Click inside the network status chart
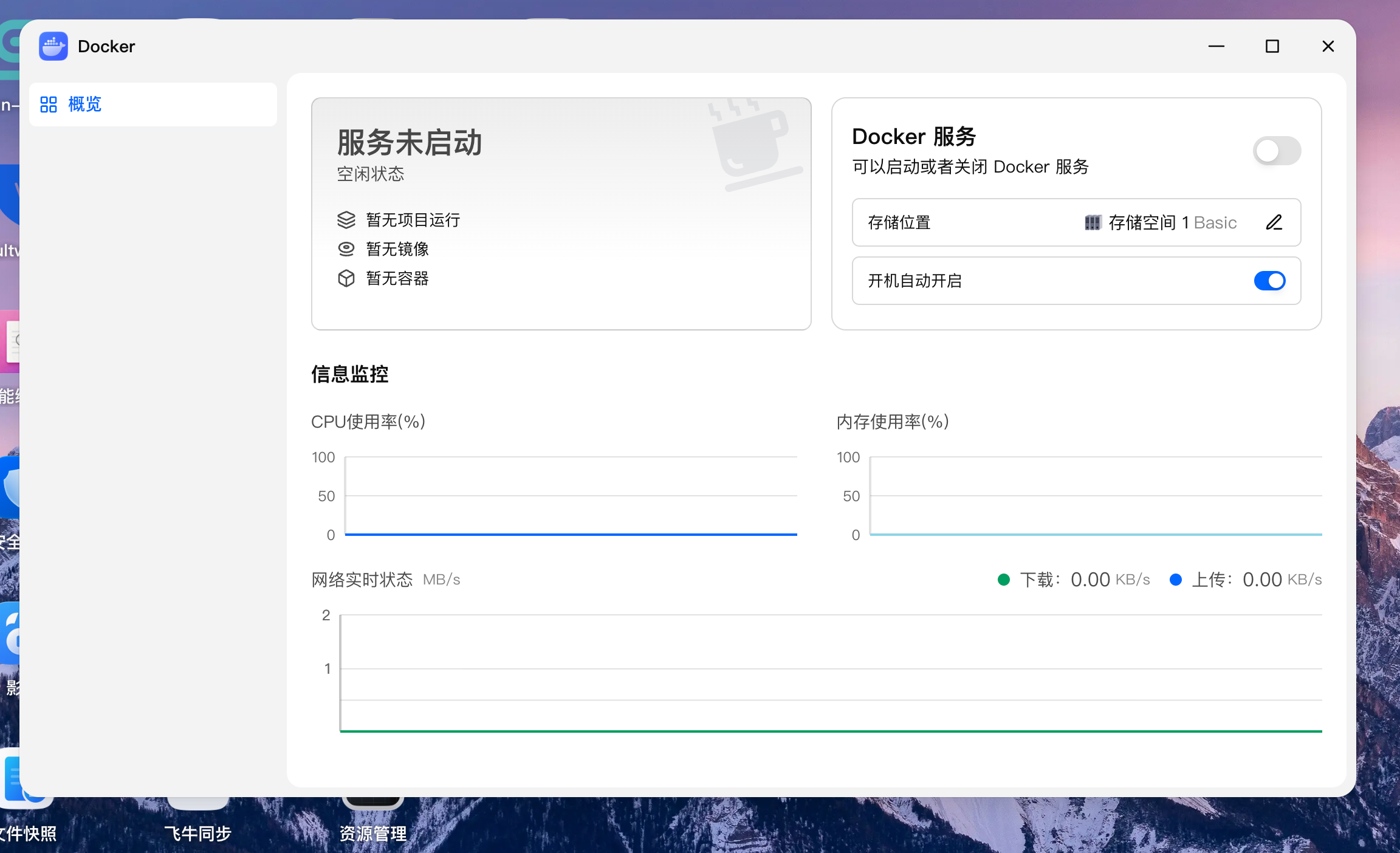Screen dimensions: 1400x853 [x=831, y=673]
